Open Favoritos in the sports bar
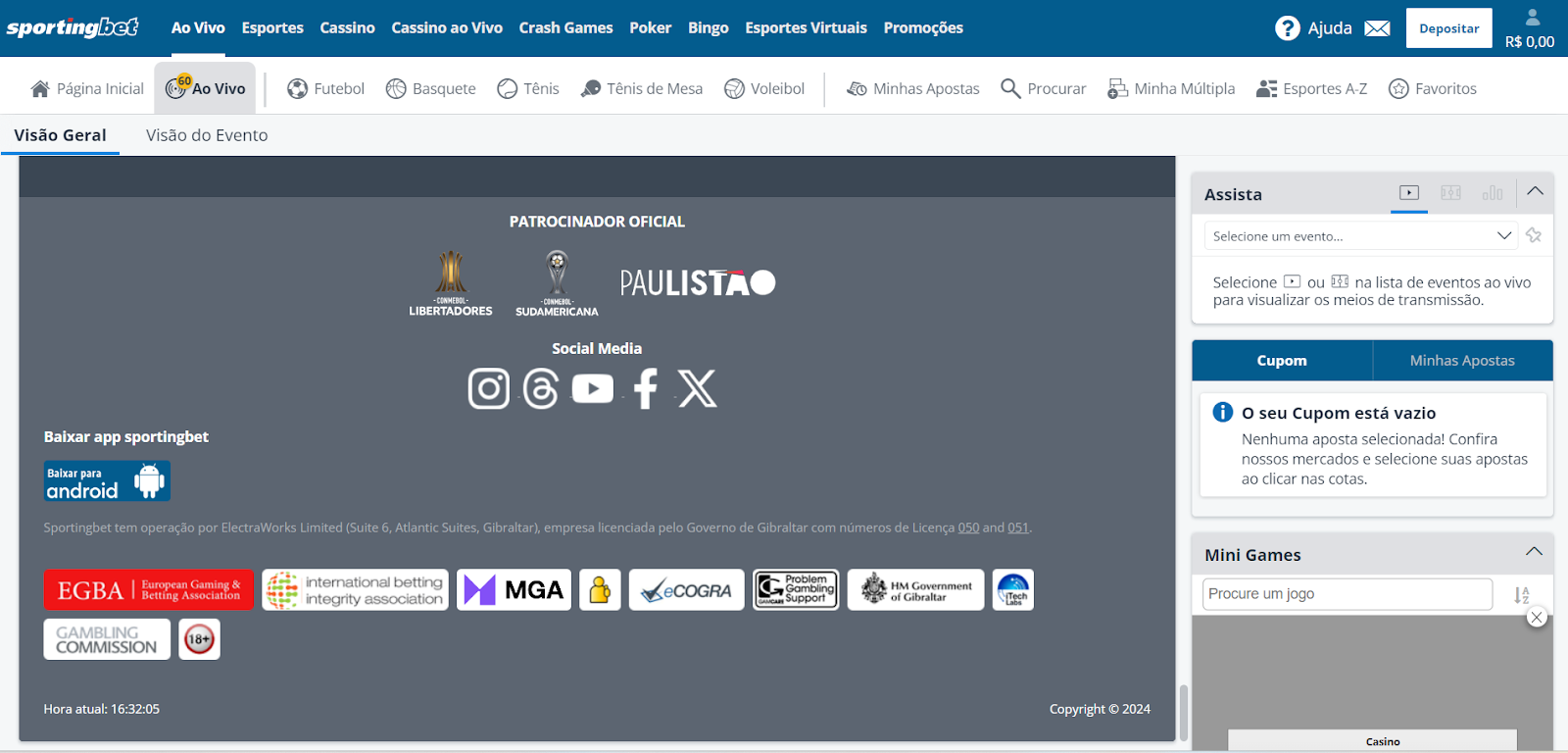1568x753 pixels. pos(1432,88)
